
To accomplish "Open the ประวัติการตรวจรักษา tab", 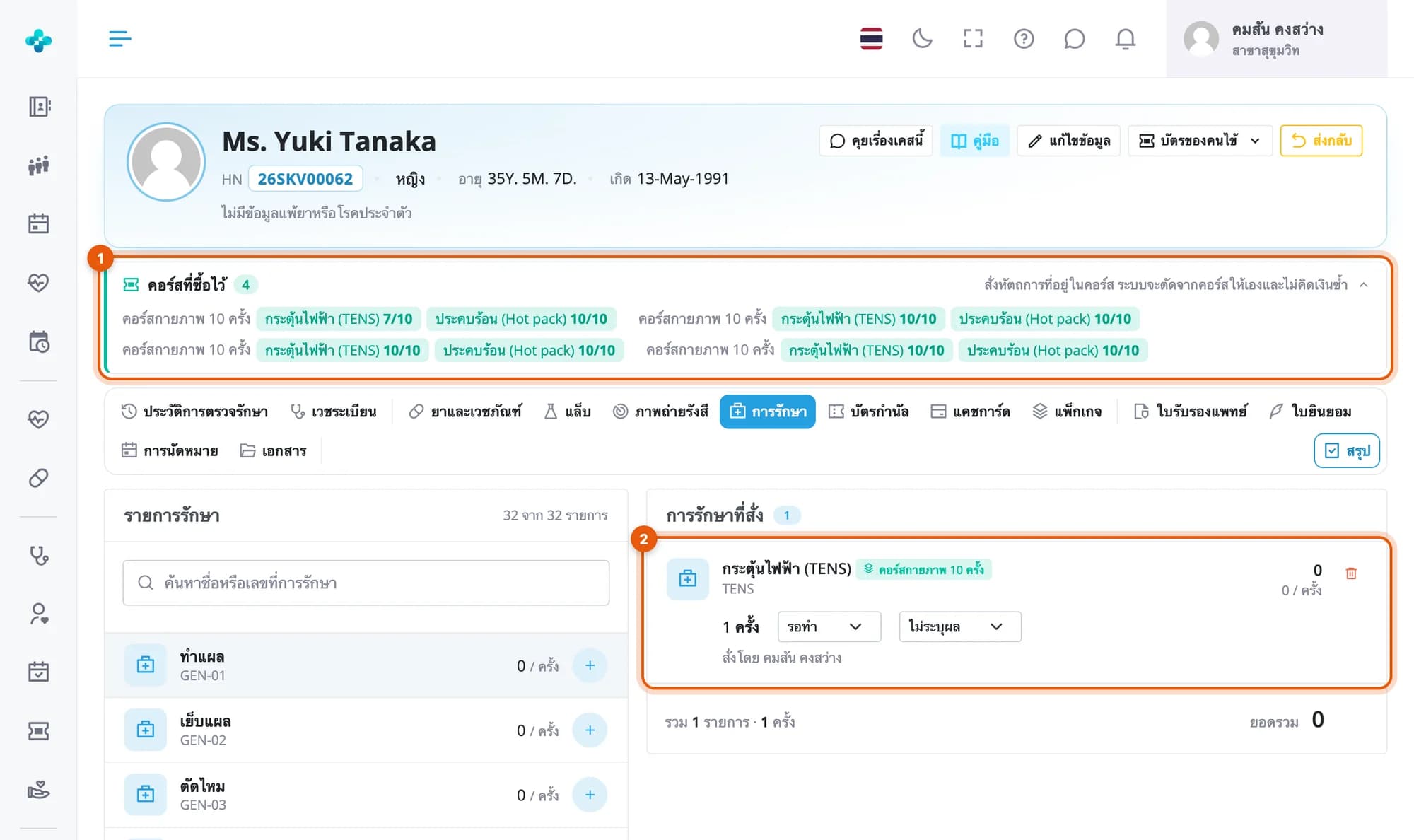I will pyautogui.click(x=194, y=412).
